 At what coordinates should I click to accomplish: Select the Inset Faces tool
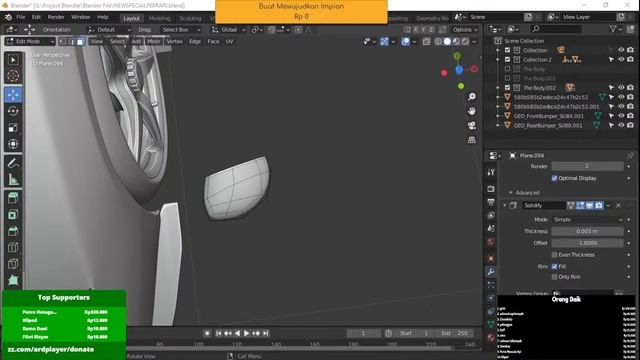coord(13,215)
